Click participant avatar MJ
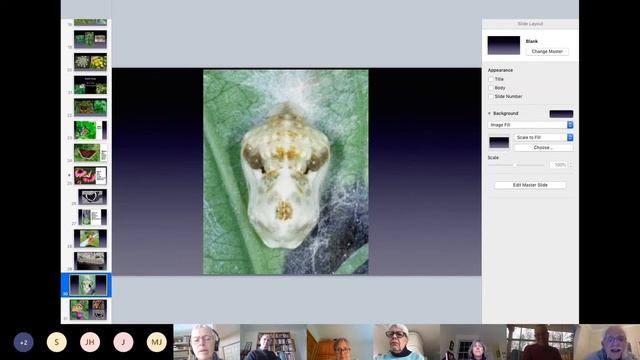640x360 pixels. (157, 342)
